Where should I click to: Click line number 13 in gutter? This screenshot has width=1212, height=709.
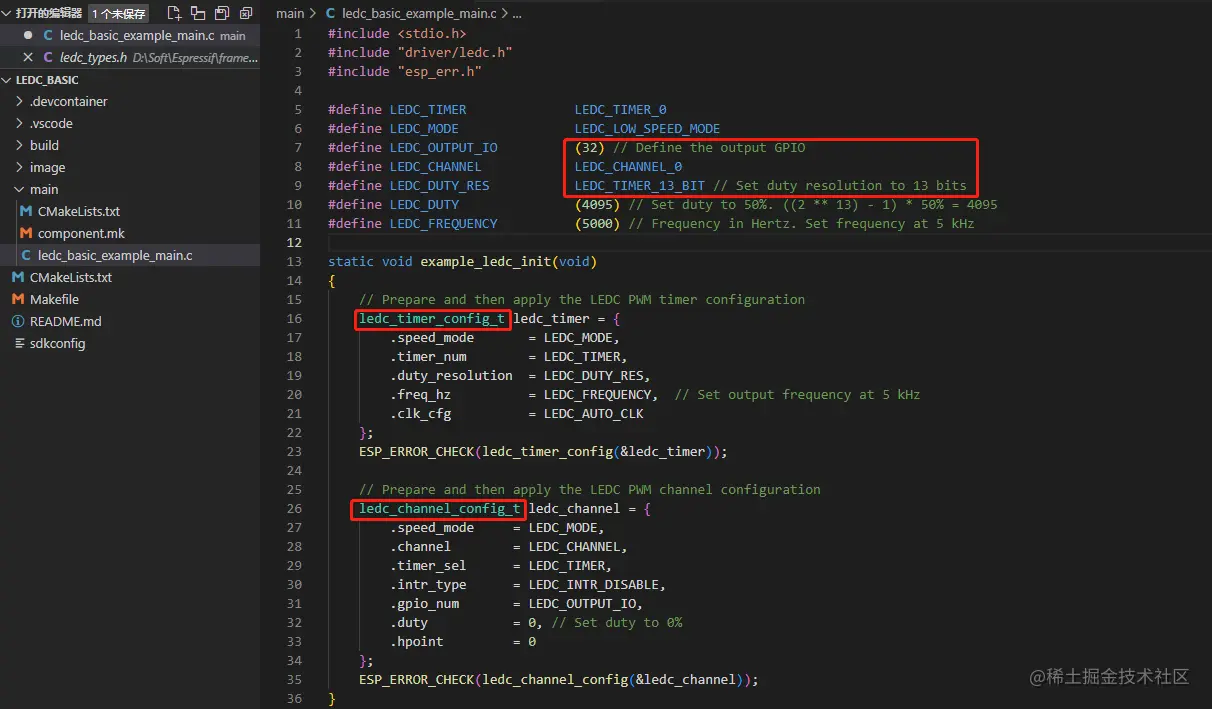tap(294, 261)
